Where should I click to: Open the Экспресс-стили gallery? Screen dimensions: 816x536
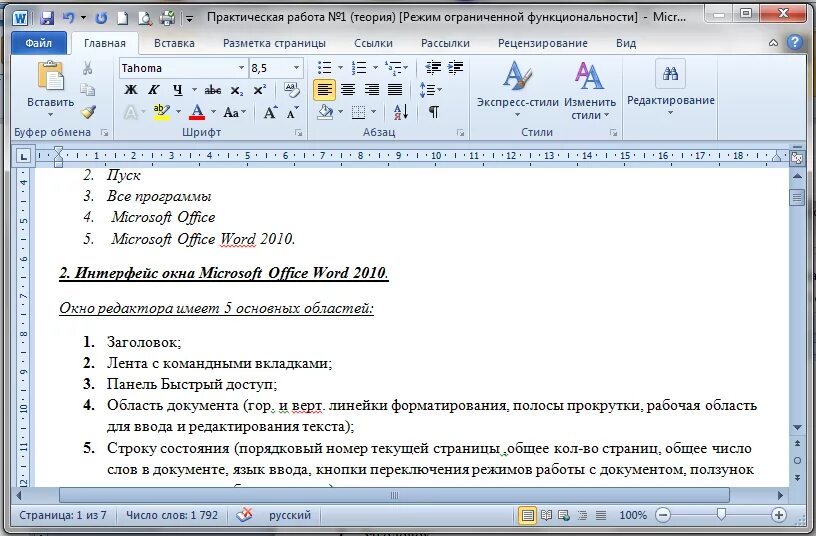point(518,90)
